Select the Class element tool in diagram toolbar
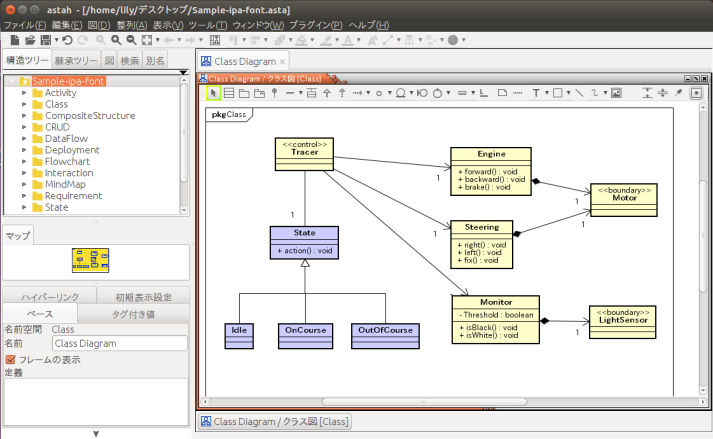The height and width of the screenshot is (439, 713). pyautogui.click(x=229, y=93)
